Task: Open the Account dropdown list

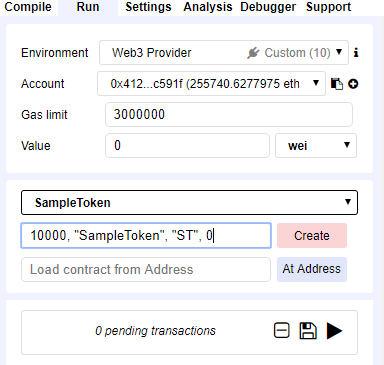Action: pyautogui.click(x=211, y=83)
